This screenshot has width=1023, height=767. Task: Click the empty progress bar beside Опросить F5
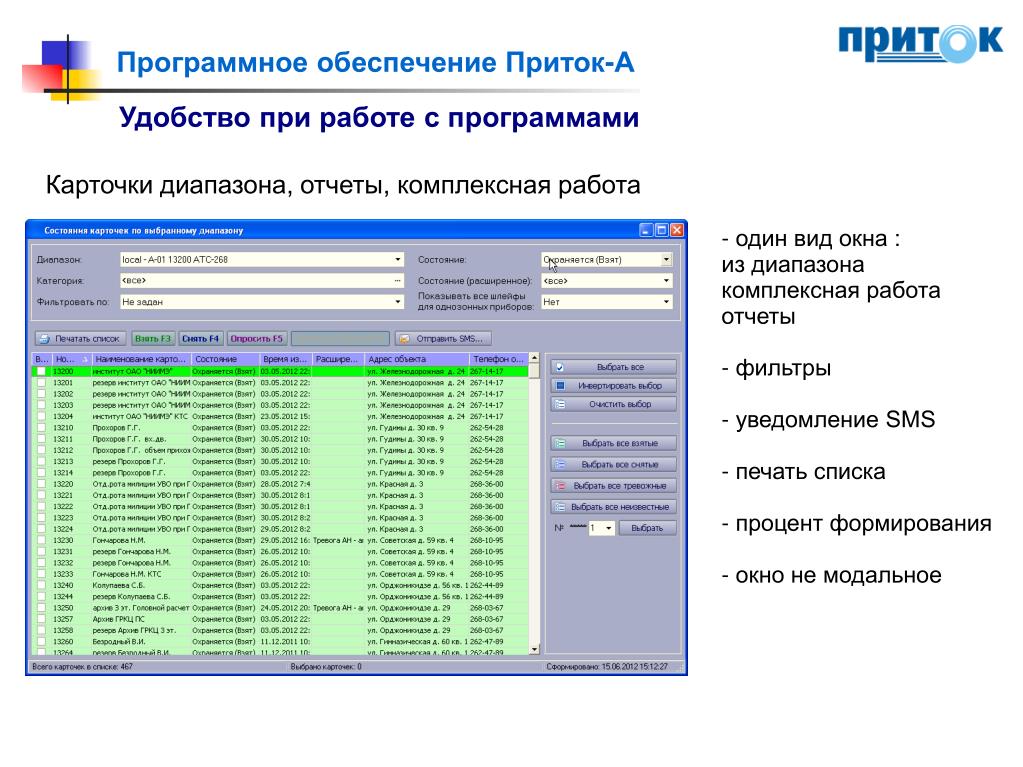coord(340,338)
